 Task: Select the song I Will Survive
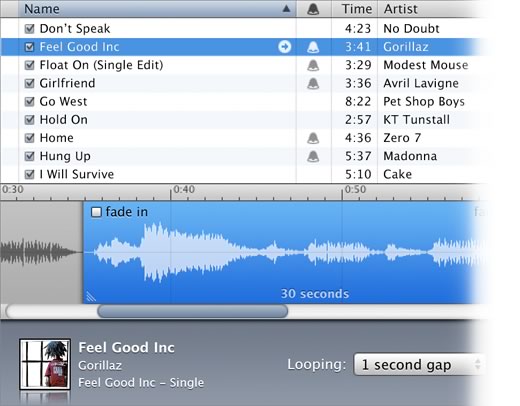[x=77, y=174]
